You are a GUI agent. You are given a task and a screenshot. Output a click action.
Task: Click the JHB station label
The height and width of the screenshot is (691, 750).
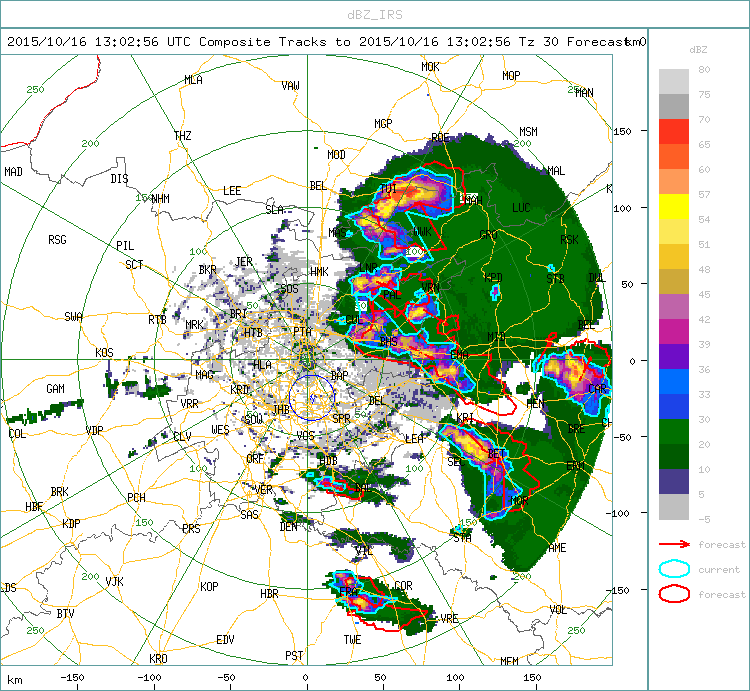(x=281, y=409)
